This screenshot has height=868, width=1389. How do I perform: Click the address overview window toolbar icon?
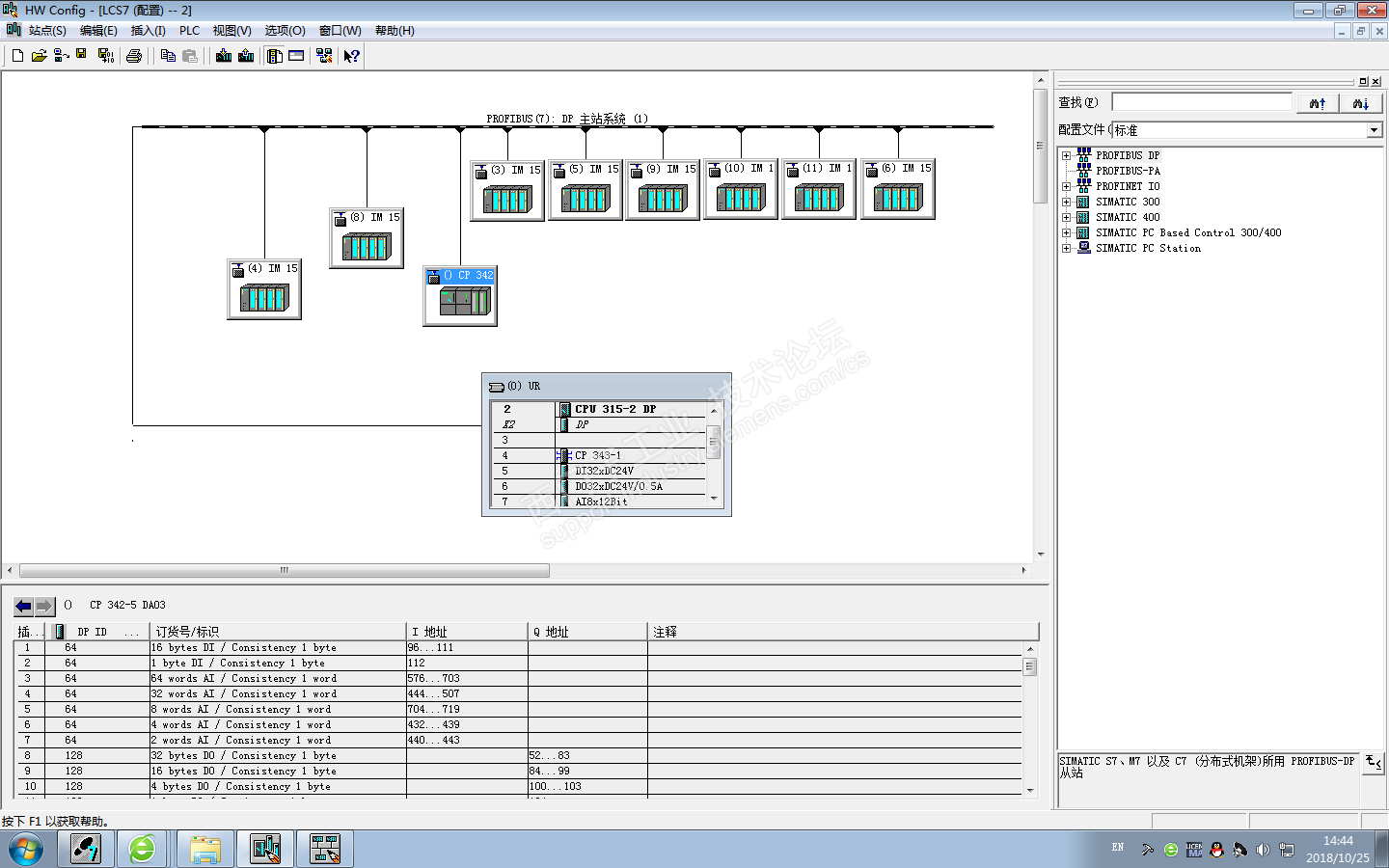tap(296, 56)
